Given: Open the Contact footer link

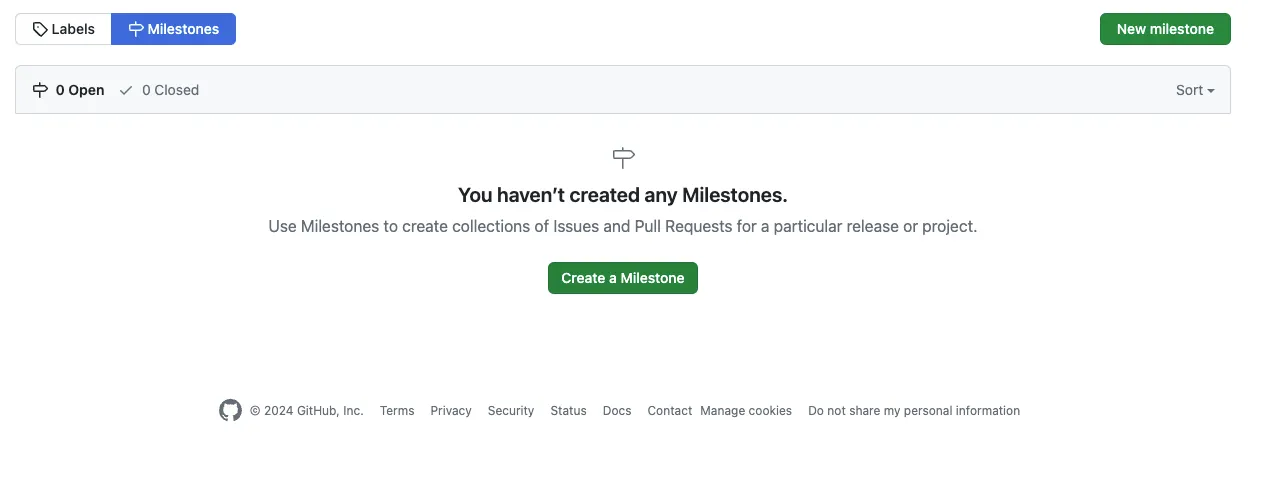Looking at the screenshot, I should point(669,411).
